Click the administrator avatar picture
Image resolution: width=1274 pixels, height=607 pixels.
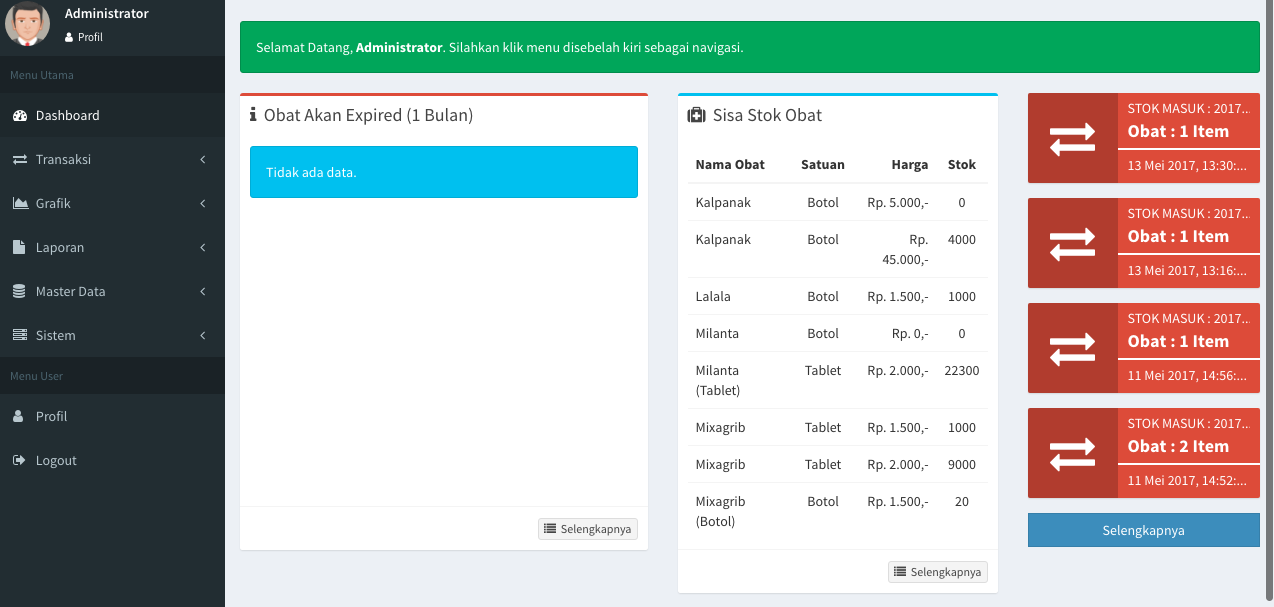click(x=27, y=24)
